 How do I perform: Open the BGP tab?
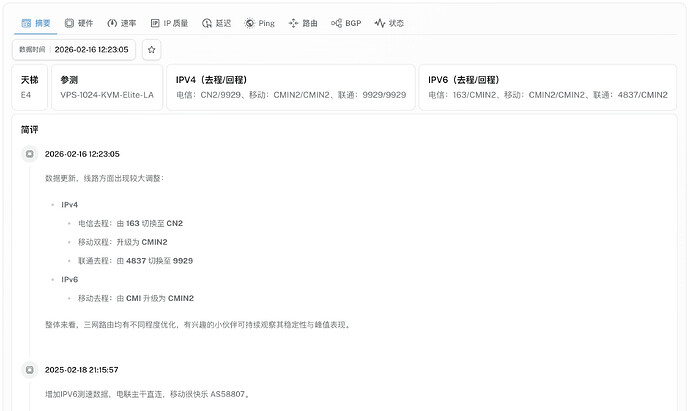tap(346, 23)
